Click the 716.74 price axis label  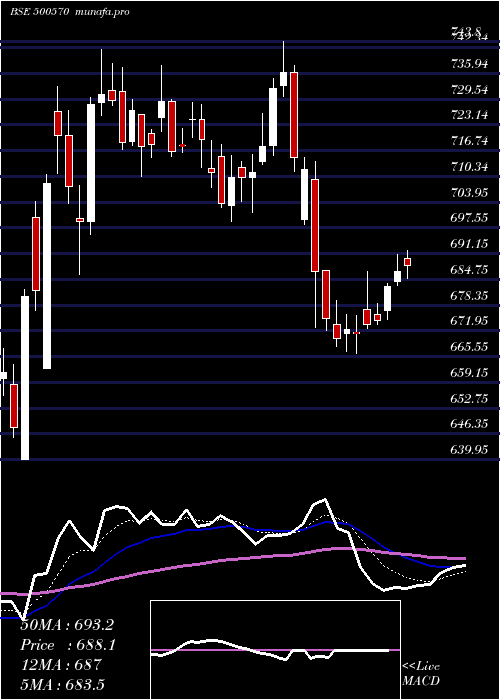(x=469, y=142)
